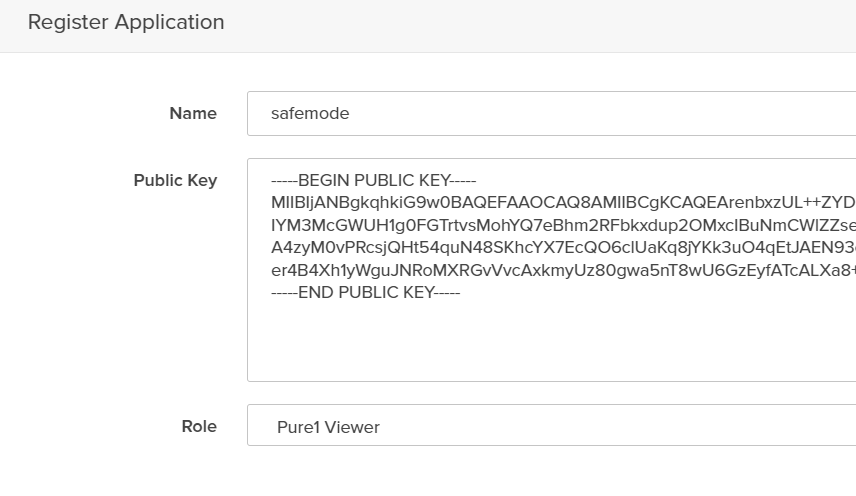The width and height of the screenshot is (856, 496).
Task: Click the "Name" field label
Action: pos(193,113)
